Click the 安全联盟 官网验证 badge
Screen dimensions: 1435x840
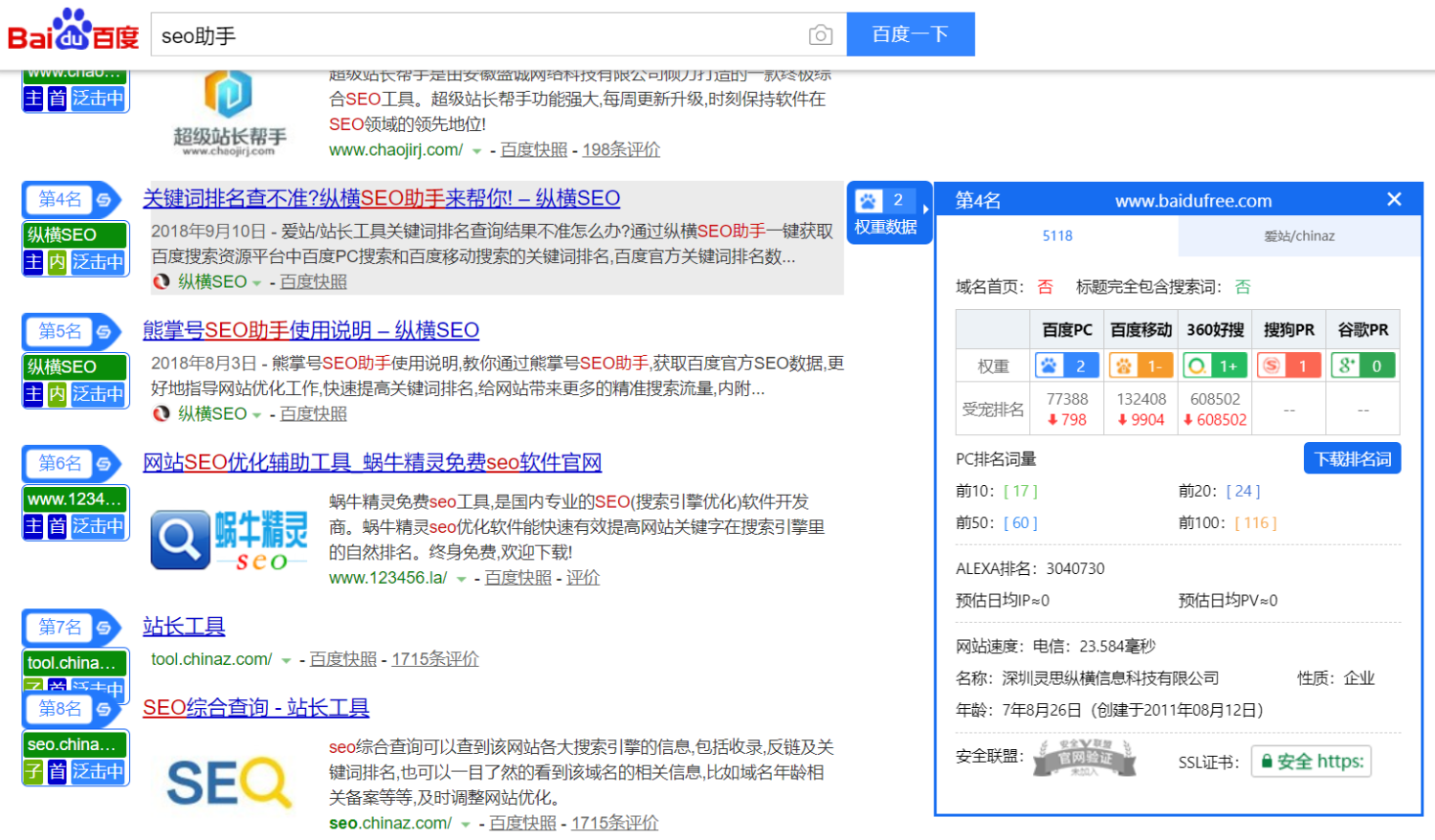click(1085, 757)
